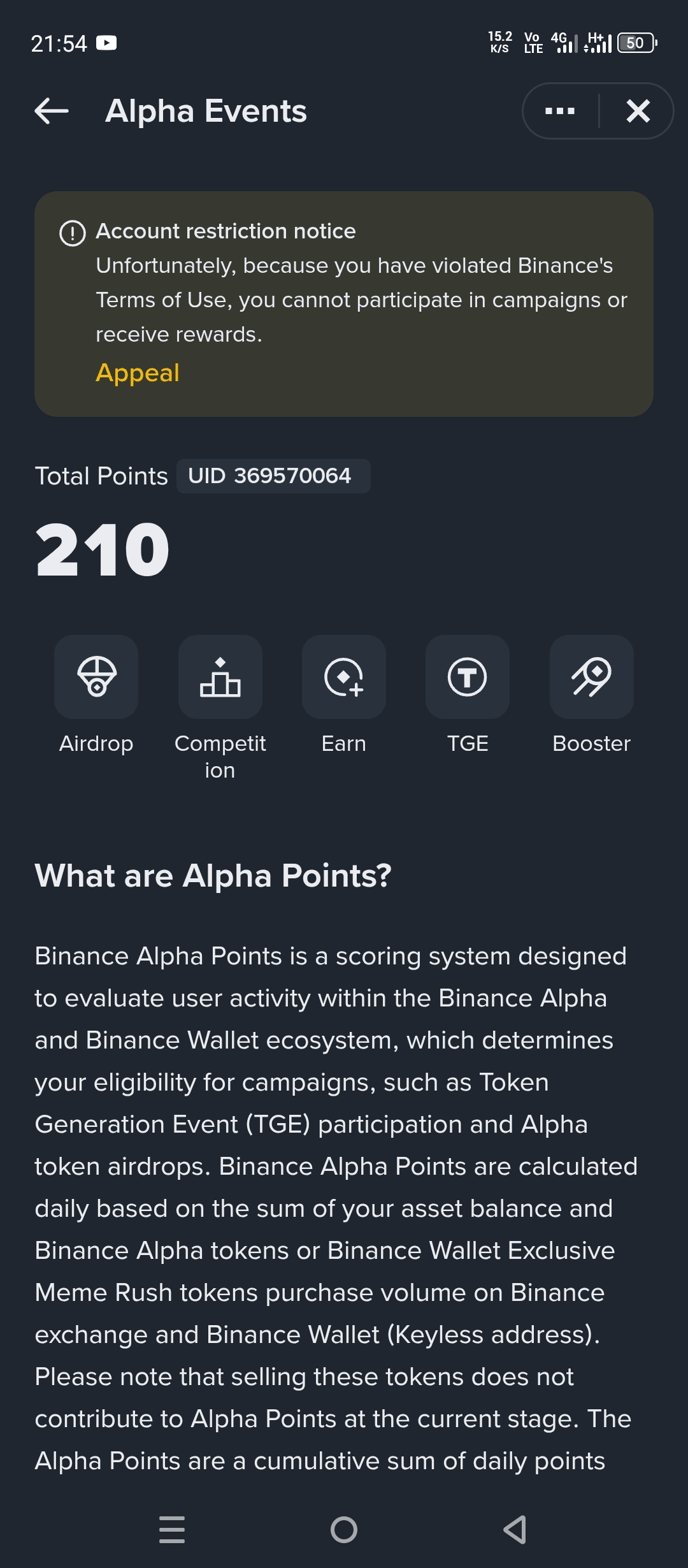Tap the exclamation info icon in notice
This screenshot has height=1568, width=688.
pyautogui.click(x=73, y=233)
